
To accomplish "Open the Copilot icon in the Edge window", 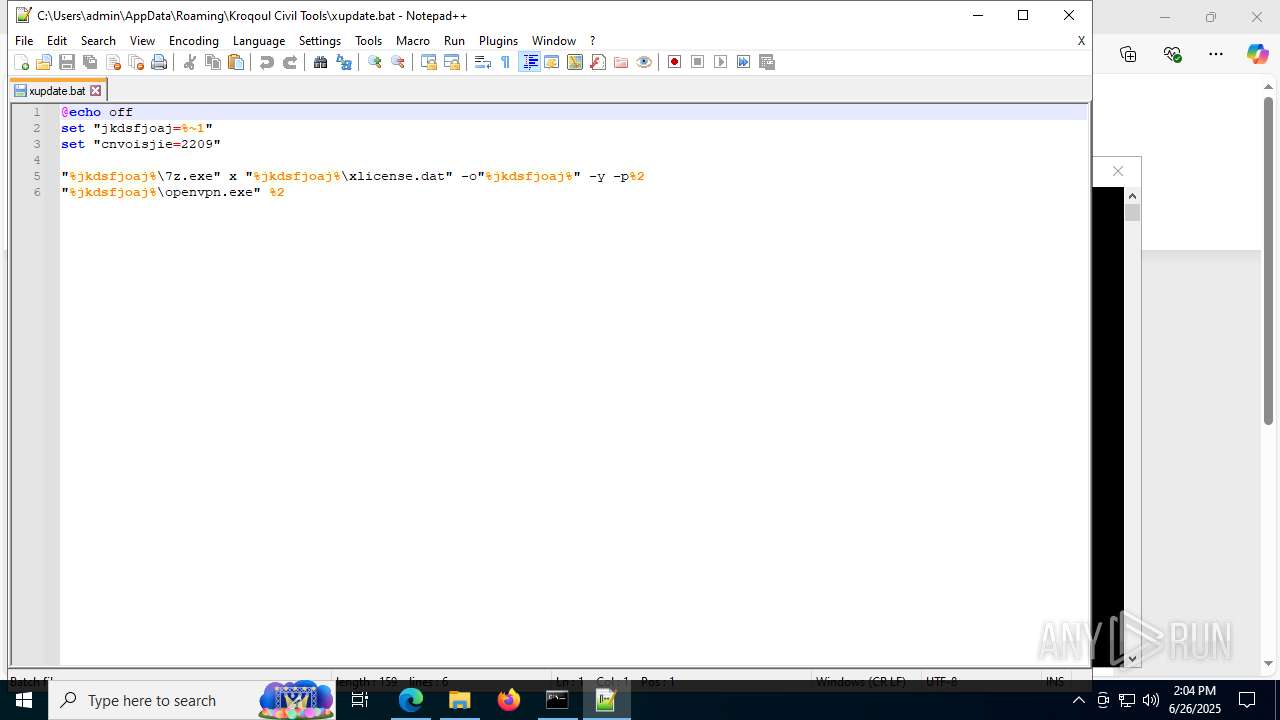I will point(1257,54).
